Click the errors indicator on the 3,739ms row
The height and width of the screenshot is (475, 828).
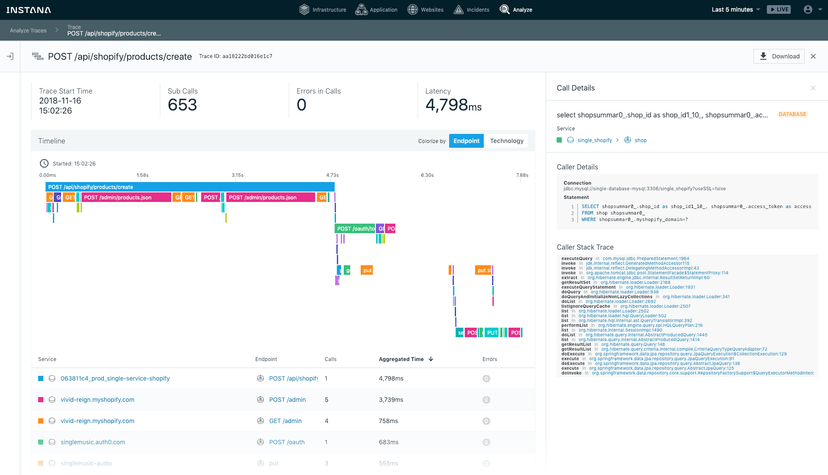click(486, 400)
